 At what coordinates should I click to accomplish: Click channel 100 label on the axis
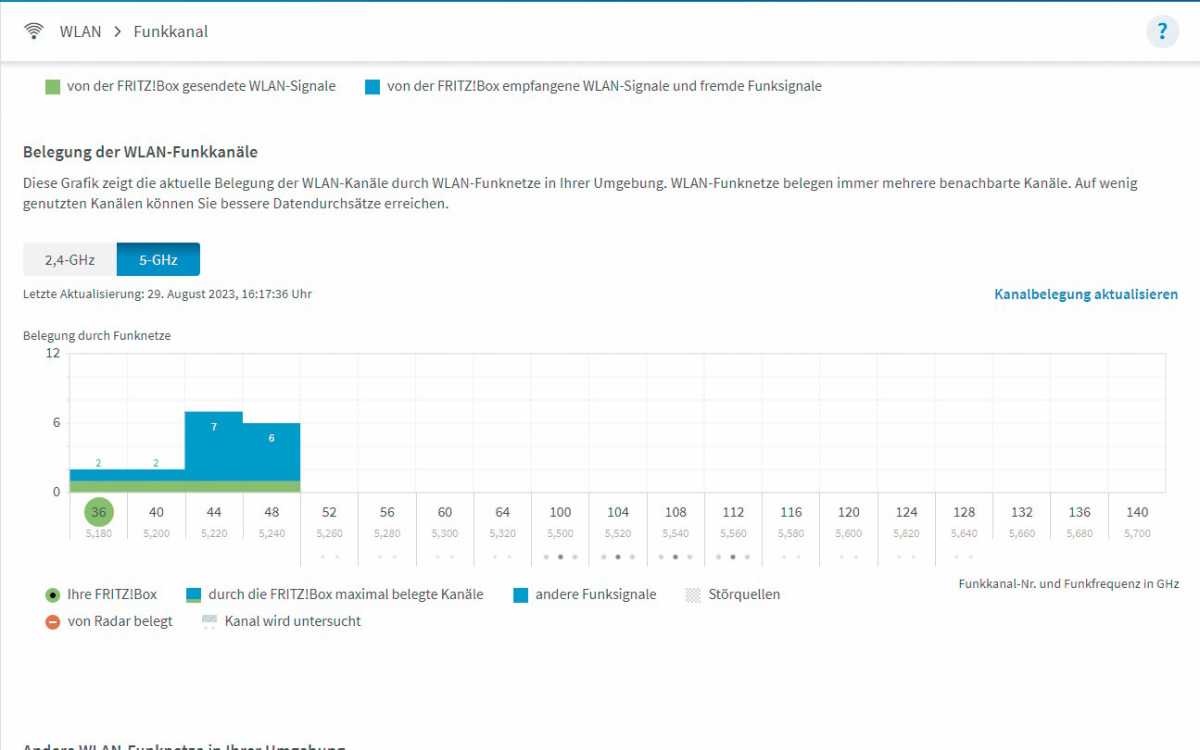(x=560, y=512)
